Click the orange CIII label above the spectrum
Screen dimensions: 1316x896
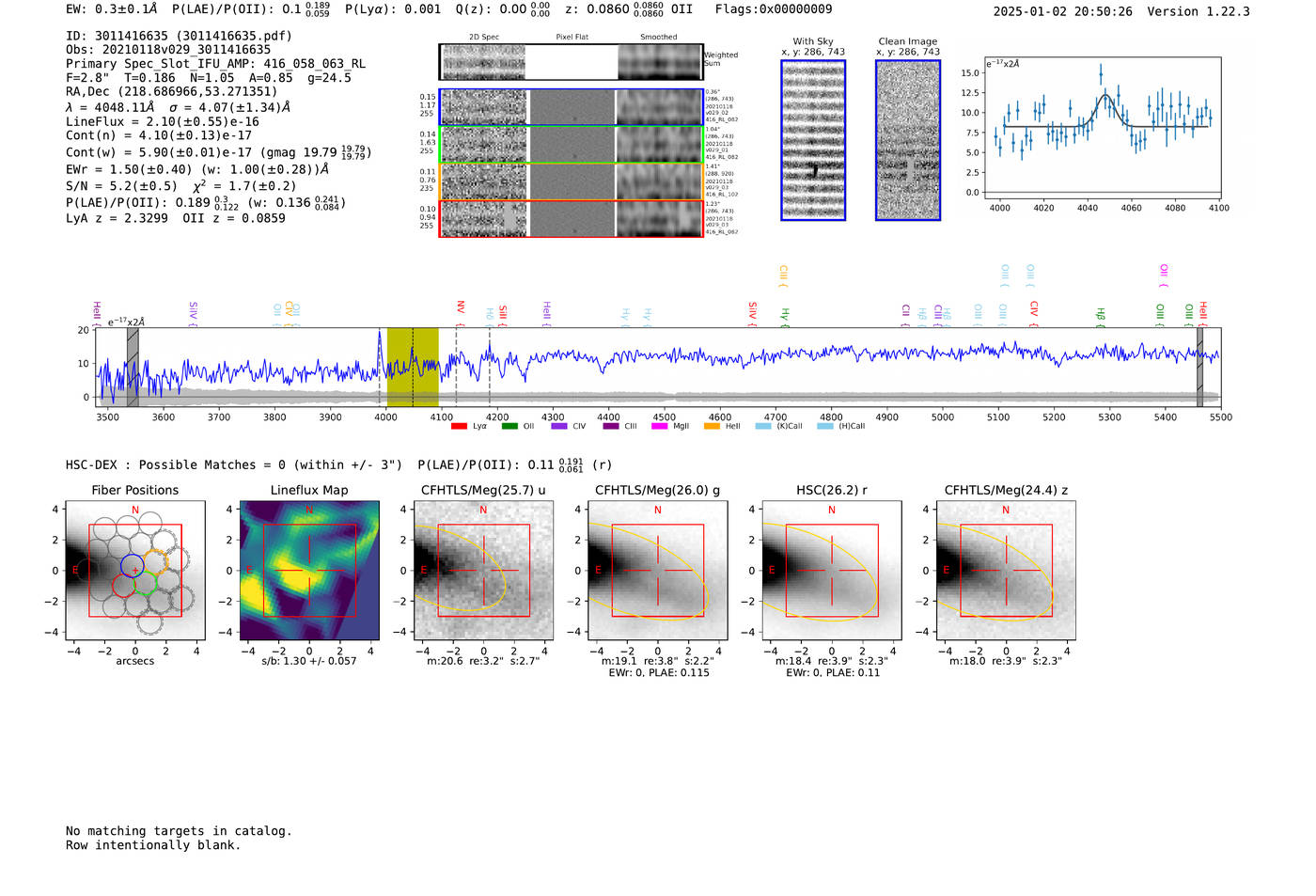pos(783,275)
